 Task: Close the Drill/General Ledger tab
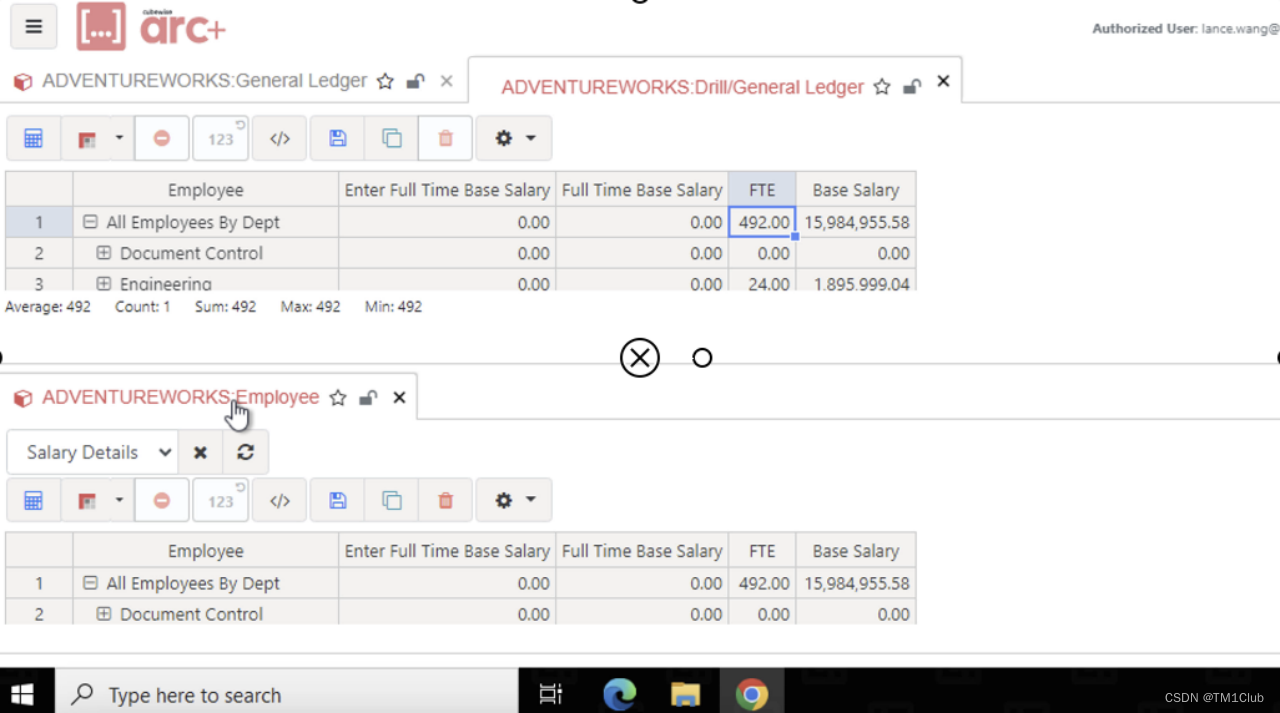pyautogui.click(x=943, y=82)
